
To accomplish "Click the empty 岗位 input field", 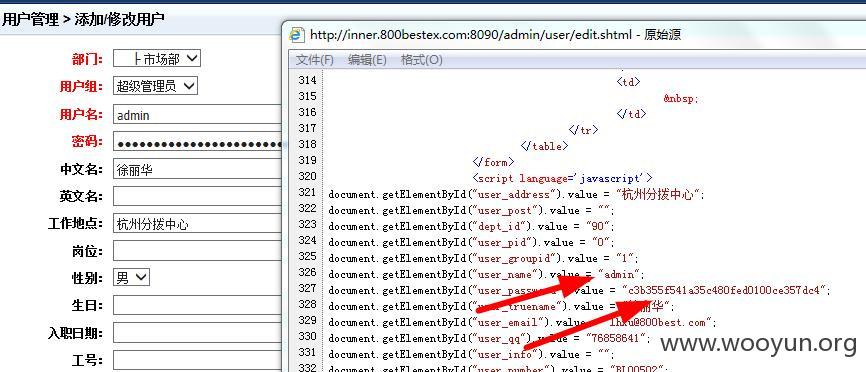I will point(198,251).
